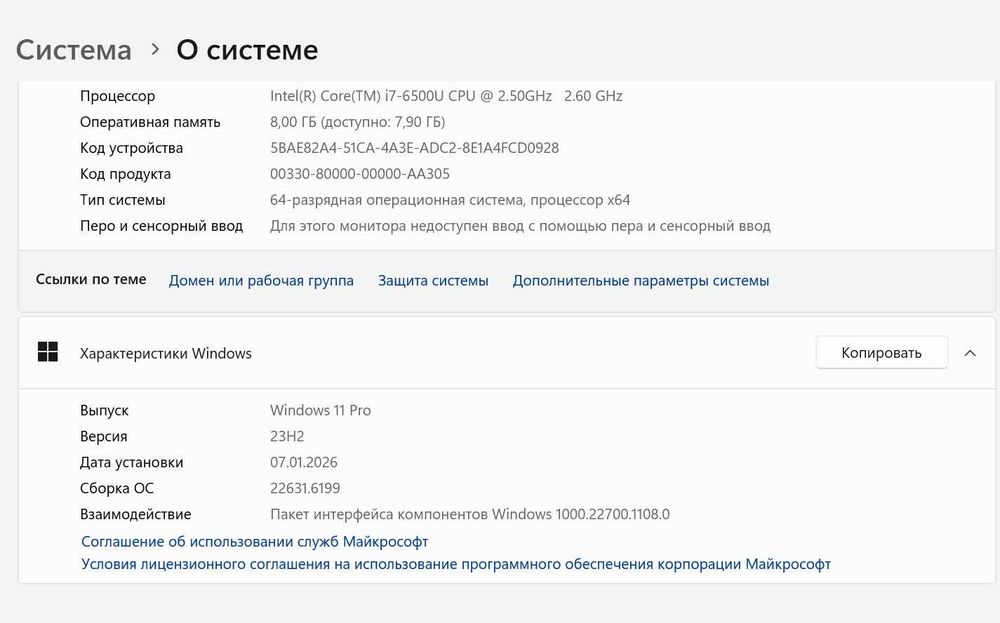Click the Перо и сенсорный ввод label
Screen dimensions: 1000x623
point(161,226)
